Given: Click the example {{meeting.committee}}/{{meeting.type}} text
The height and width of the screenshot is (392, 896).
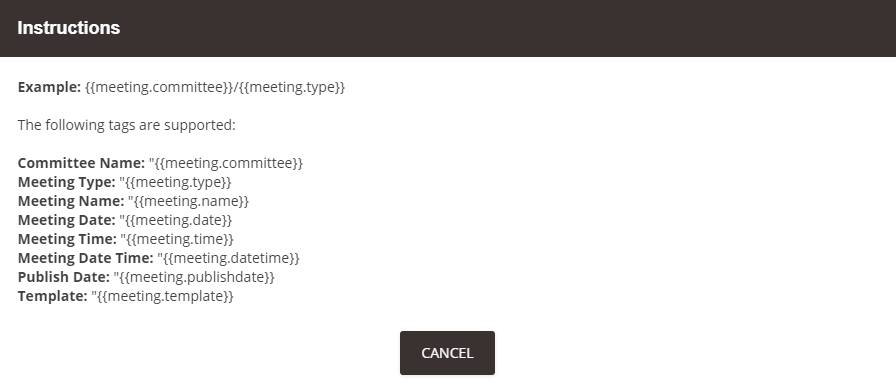Looking at the screenshot, I should (215, 87).
